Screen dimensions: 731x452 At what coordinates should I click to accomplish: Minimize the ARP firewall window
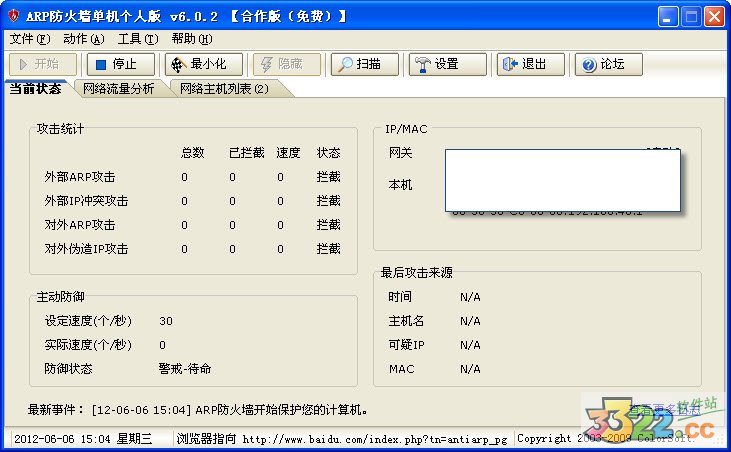pos(668,17)
